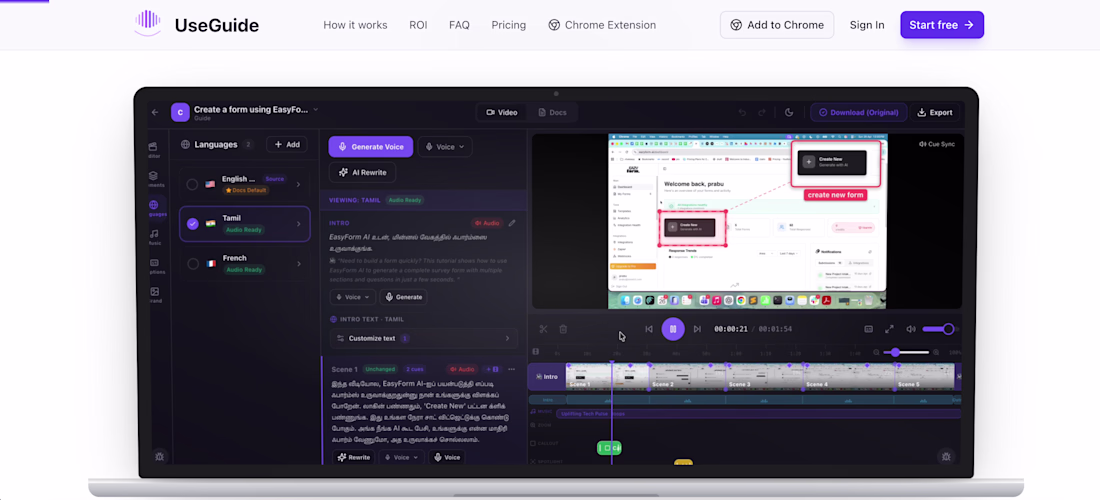Toggle the Scene 1 Audio badge

click(x=462, y=369)
